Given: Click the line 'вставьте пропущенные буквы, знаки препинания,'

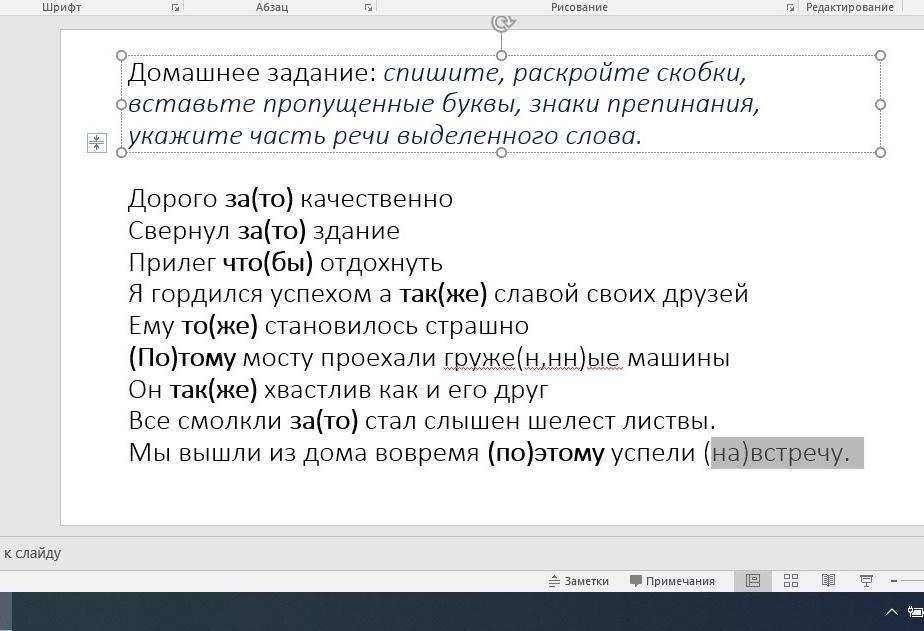Looking at the screenshot, I should 444,104.
